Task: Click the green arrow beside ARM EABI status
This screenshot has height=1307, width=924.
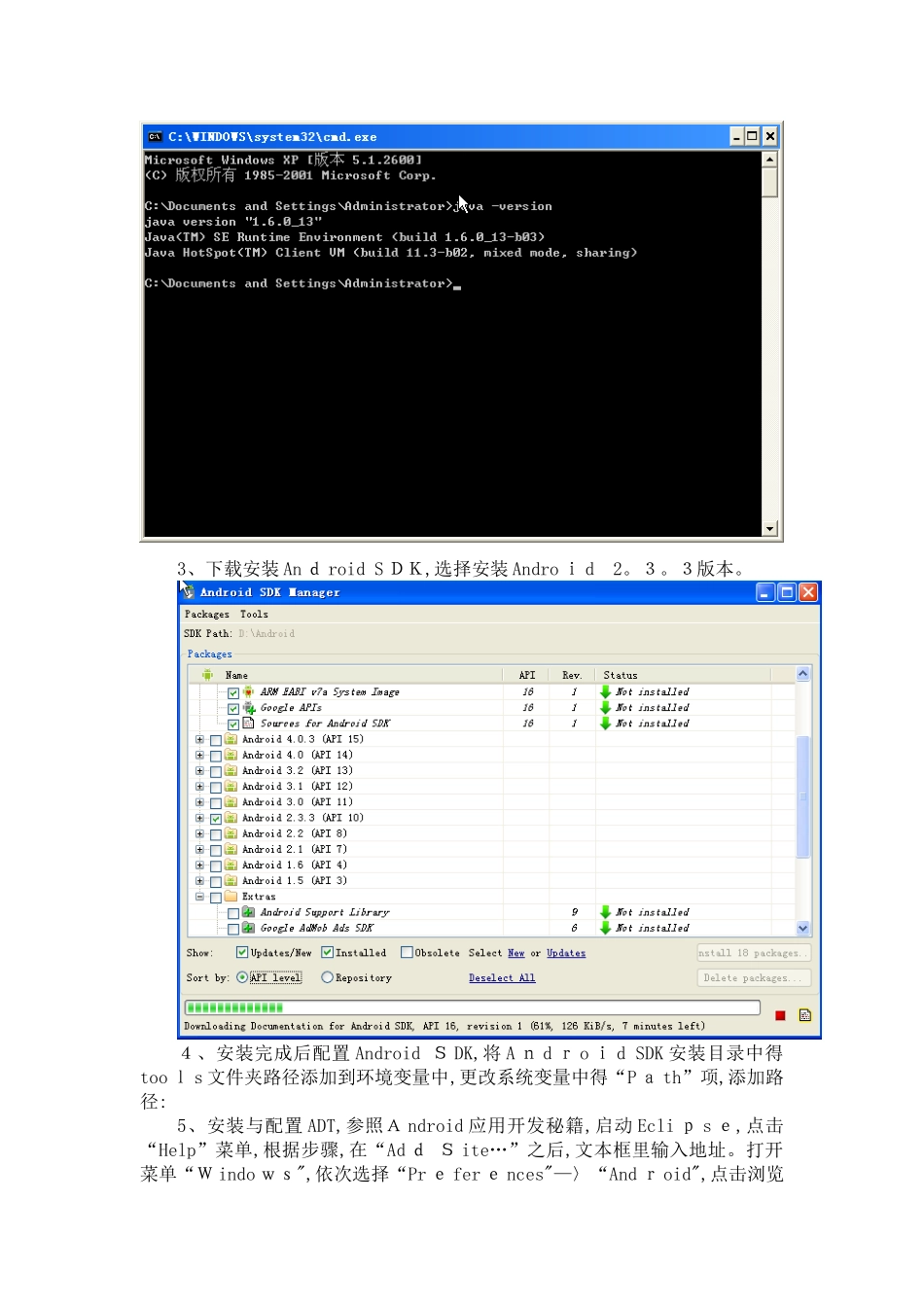Action: [x=605, y=692]
